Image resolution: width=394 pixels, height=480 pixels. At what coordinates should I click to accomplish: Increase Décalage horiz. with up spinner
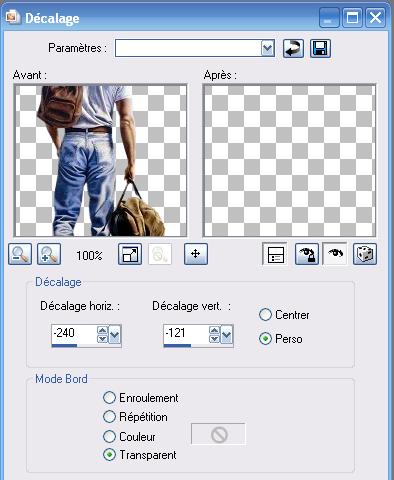[102, 330]
